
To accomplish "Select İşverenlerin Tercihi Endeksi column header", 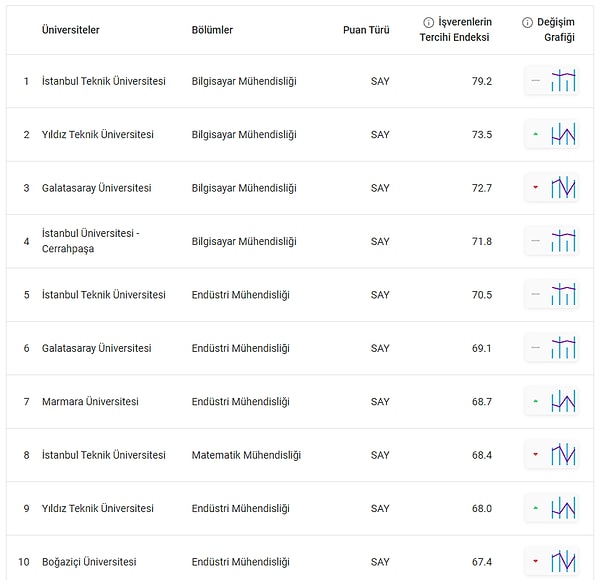I will click(457, 29).
